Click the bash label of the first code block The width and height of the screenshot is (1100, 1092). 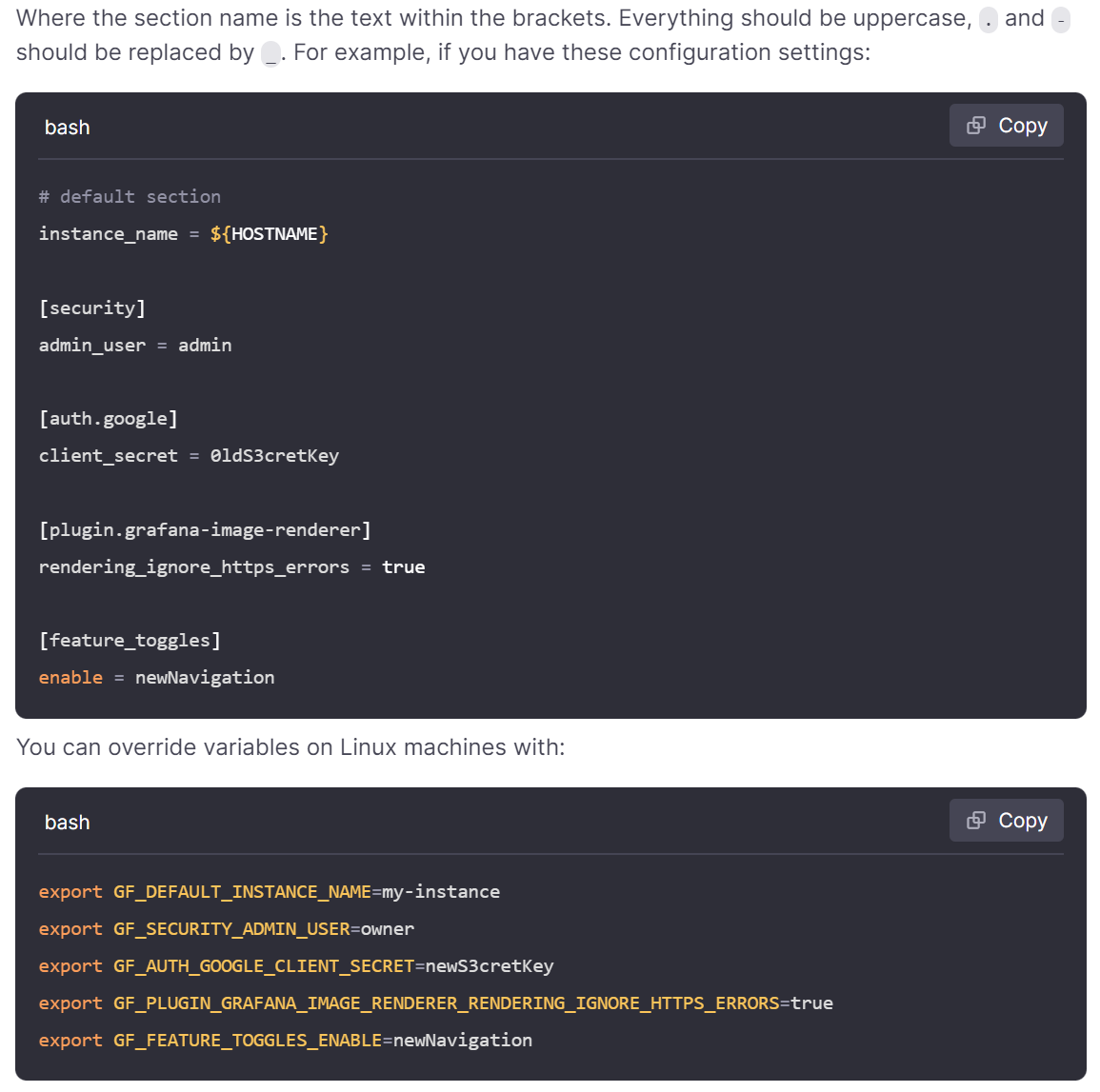click(x=67, y=128)
